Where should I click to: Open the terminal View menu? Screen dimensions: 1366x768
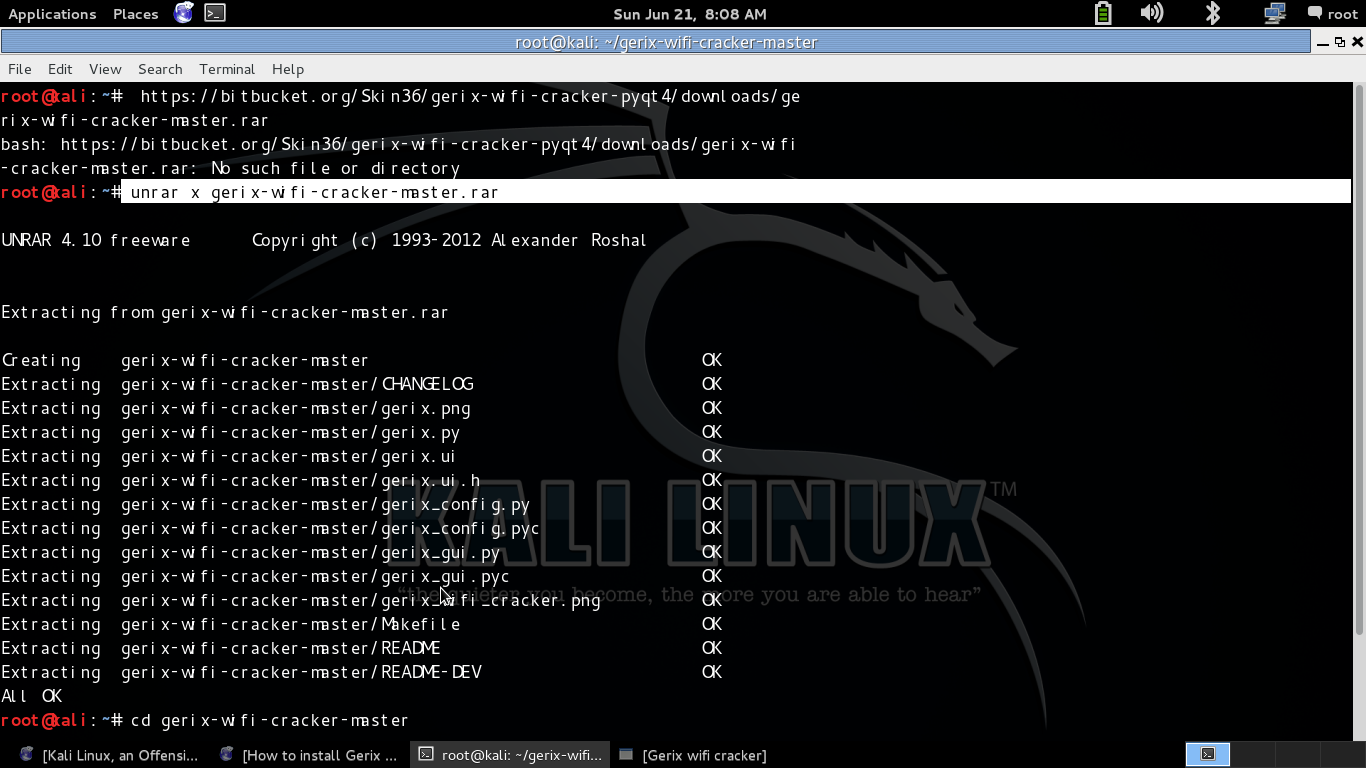point(105,69)
